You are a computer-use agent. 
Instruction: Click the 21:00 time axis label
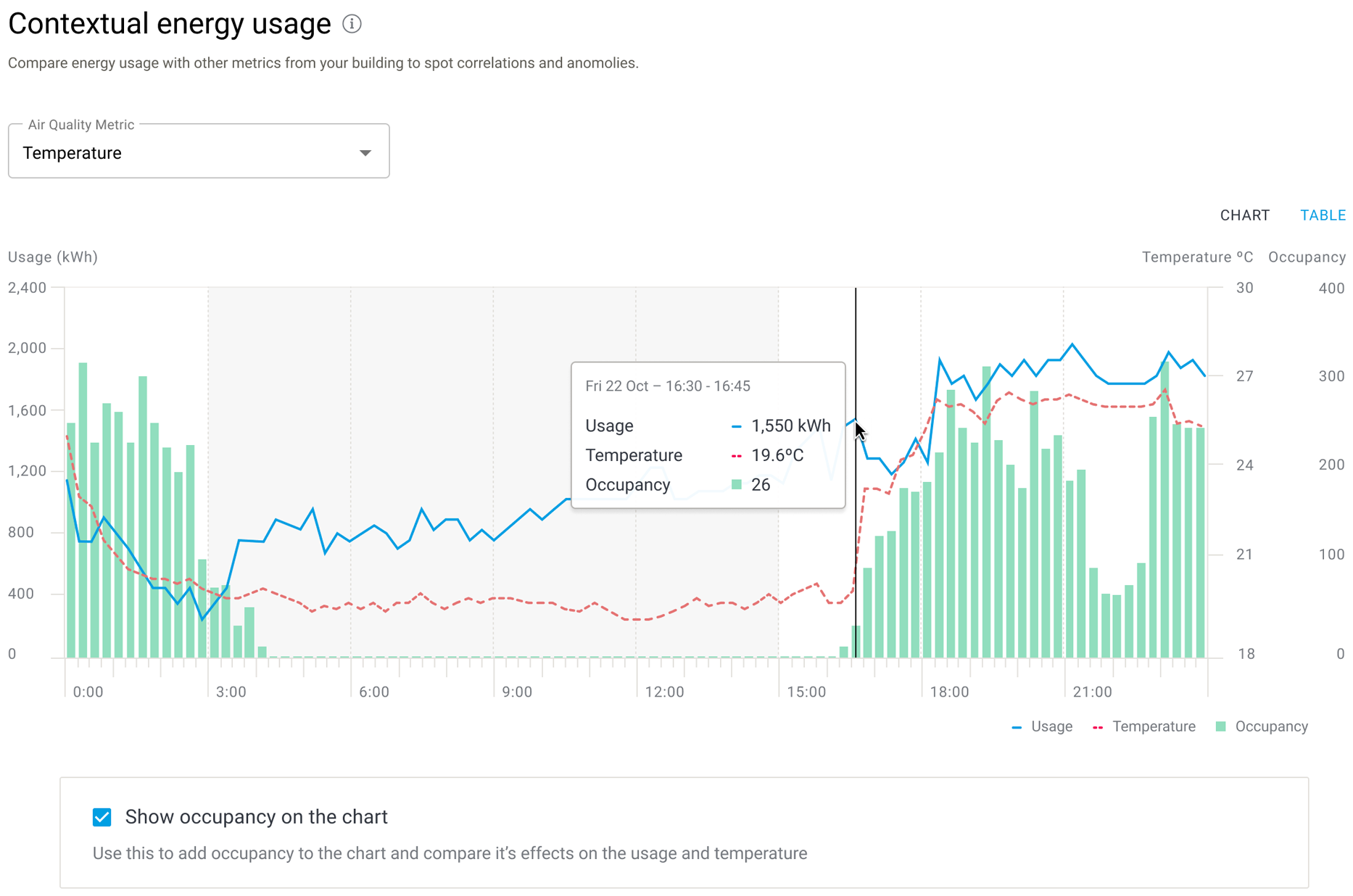[1092, 692]
